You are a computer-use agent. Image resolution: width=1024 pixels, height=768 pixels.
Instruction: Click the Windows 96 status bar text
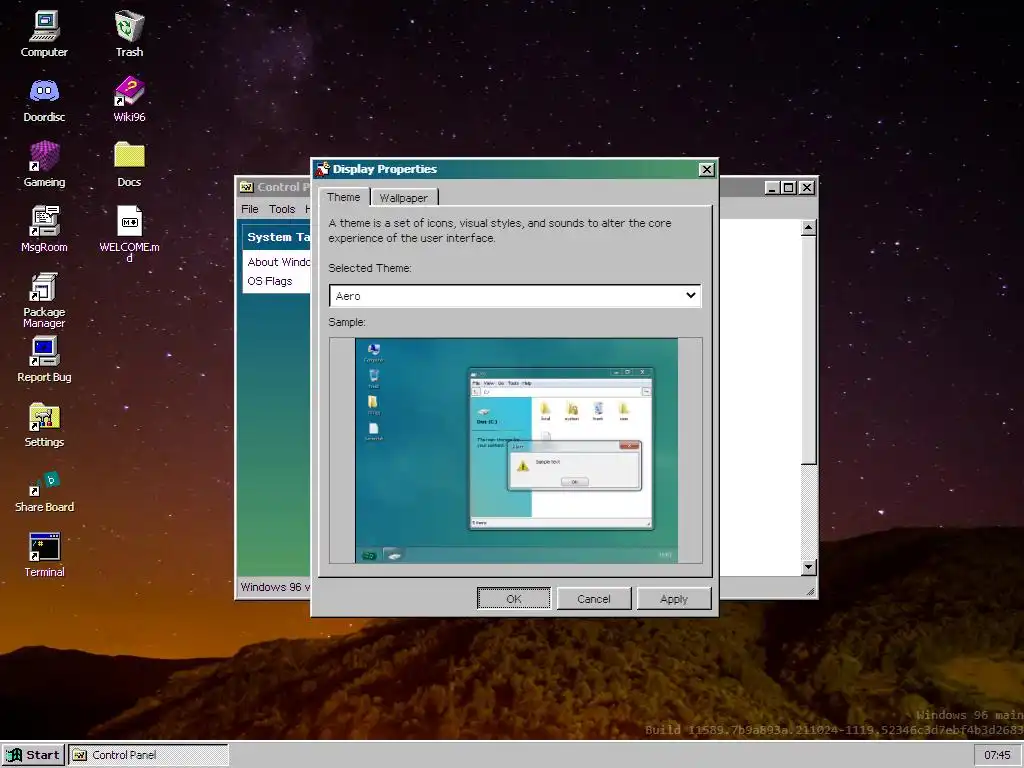[275, 587]
